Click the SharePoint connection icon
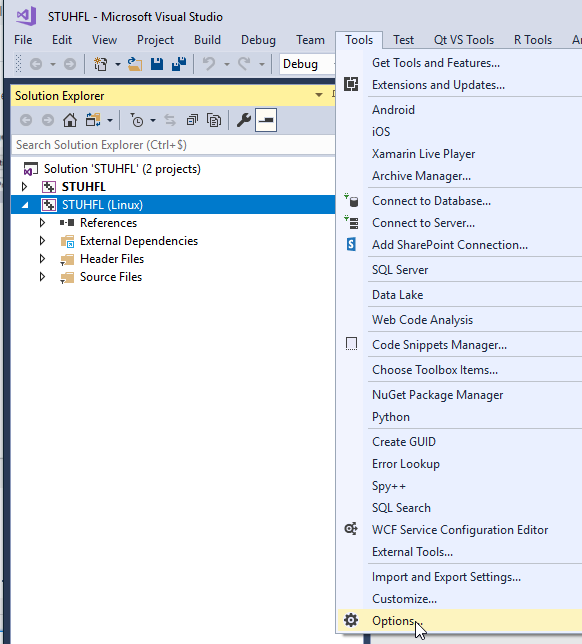Viewport: 582px width, 644px height. click(x=351, y=244)
